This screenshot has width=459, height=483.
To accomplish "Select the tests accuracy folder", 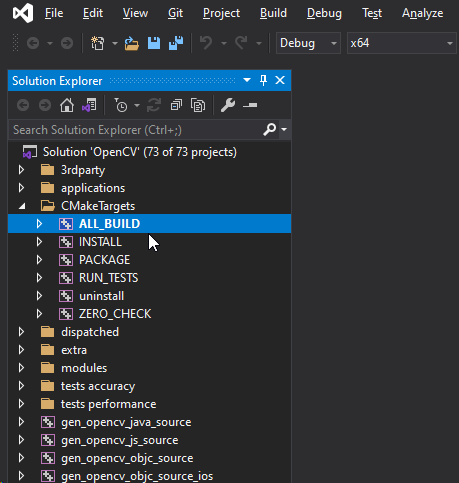I will (98, 386).
